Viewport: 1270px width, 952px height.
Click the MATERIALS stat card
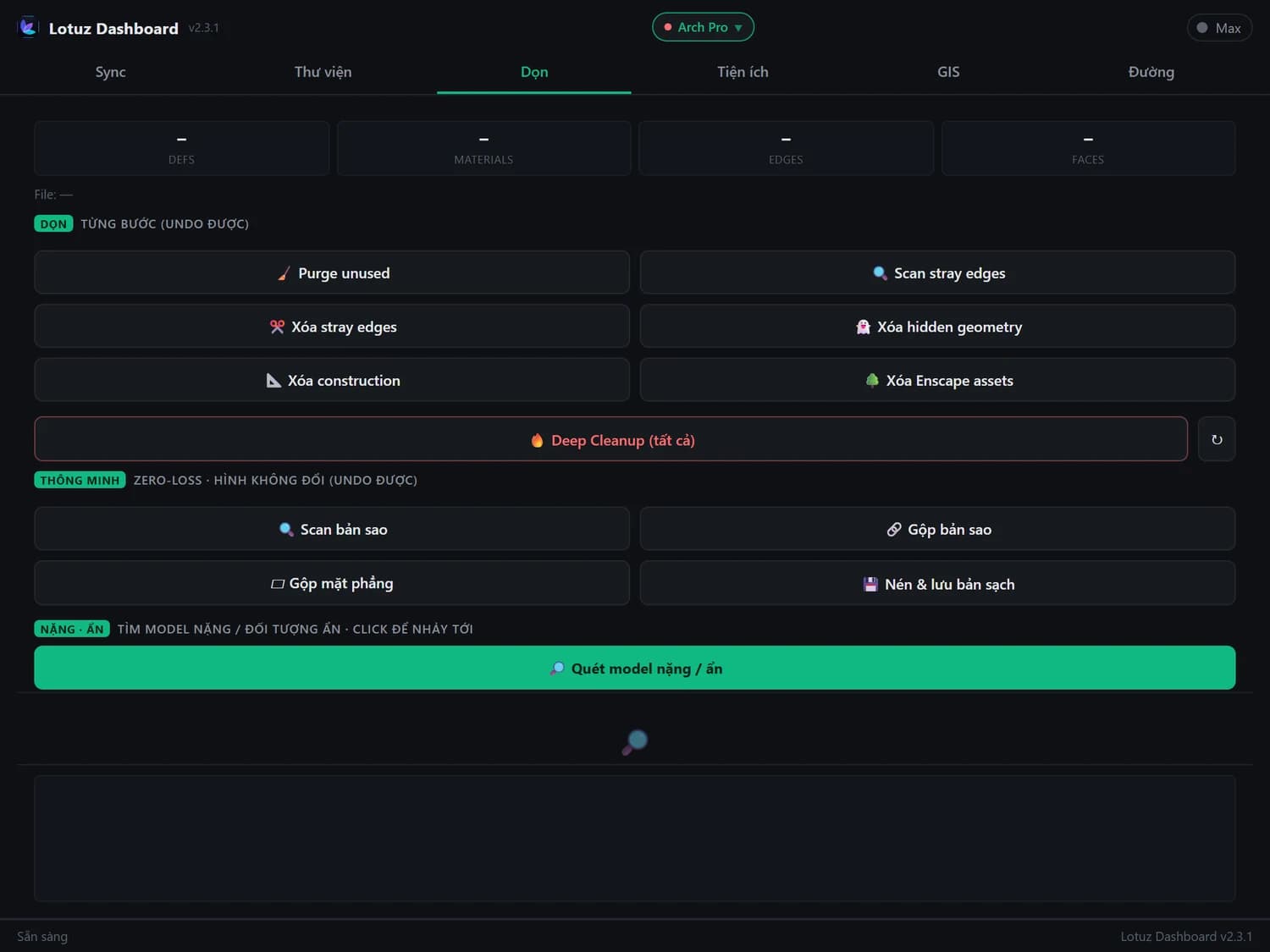[x=483, y=148]
